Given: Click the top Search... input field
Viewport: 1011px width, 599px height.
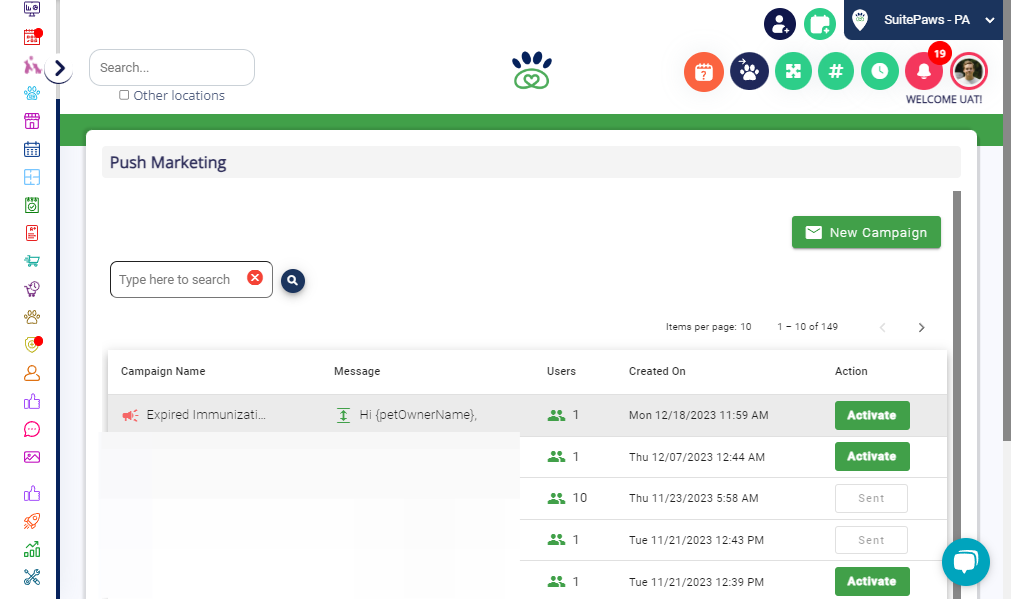Looking at the screenshot, I should [172, 68].
